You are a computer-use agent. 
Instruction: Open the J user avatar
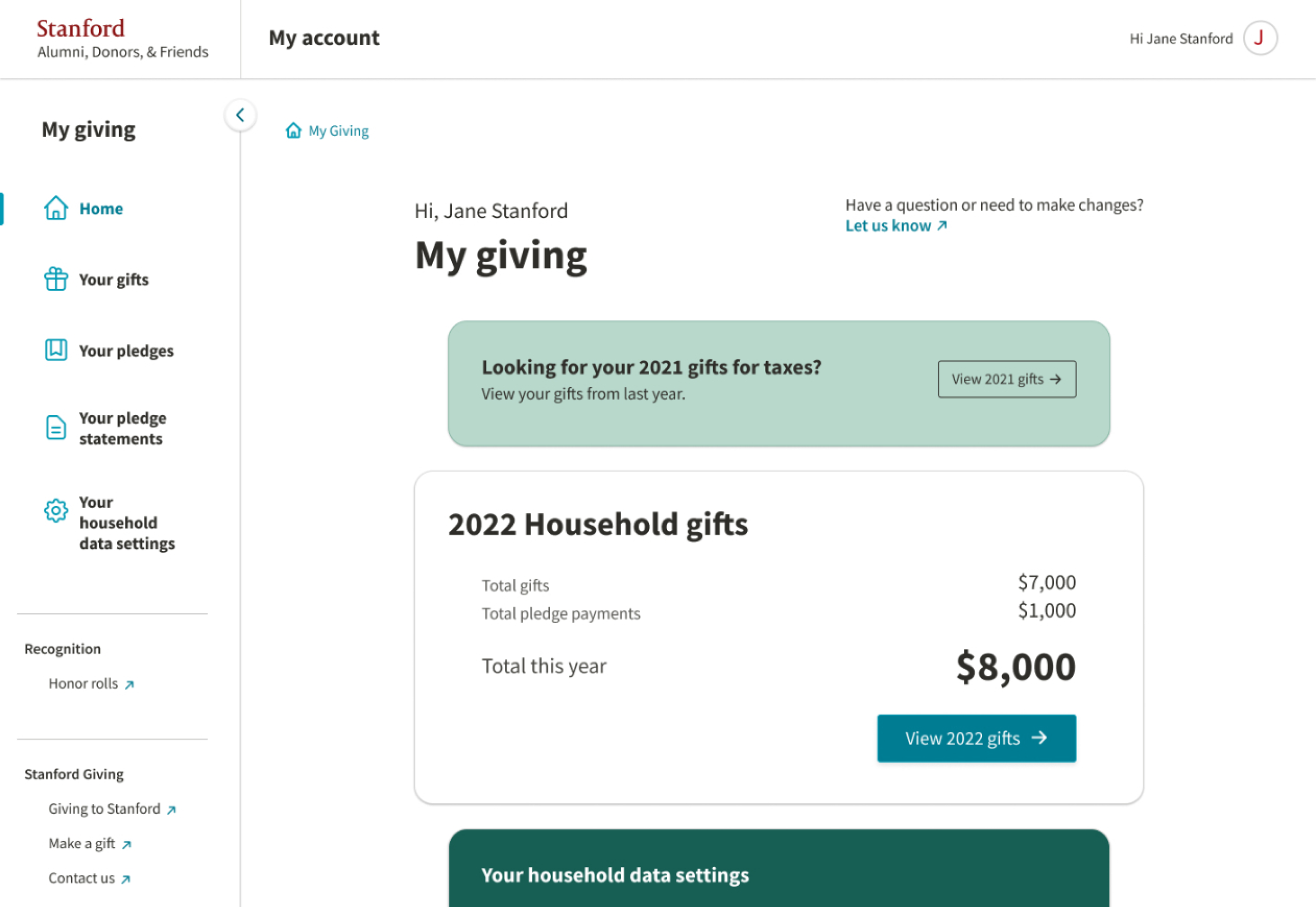(1260, 38)
